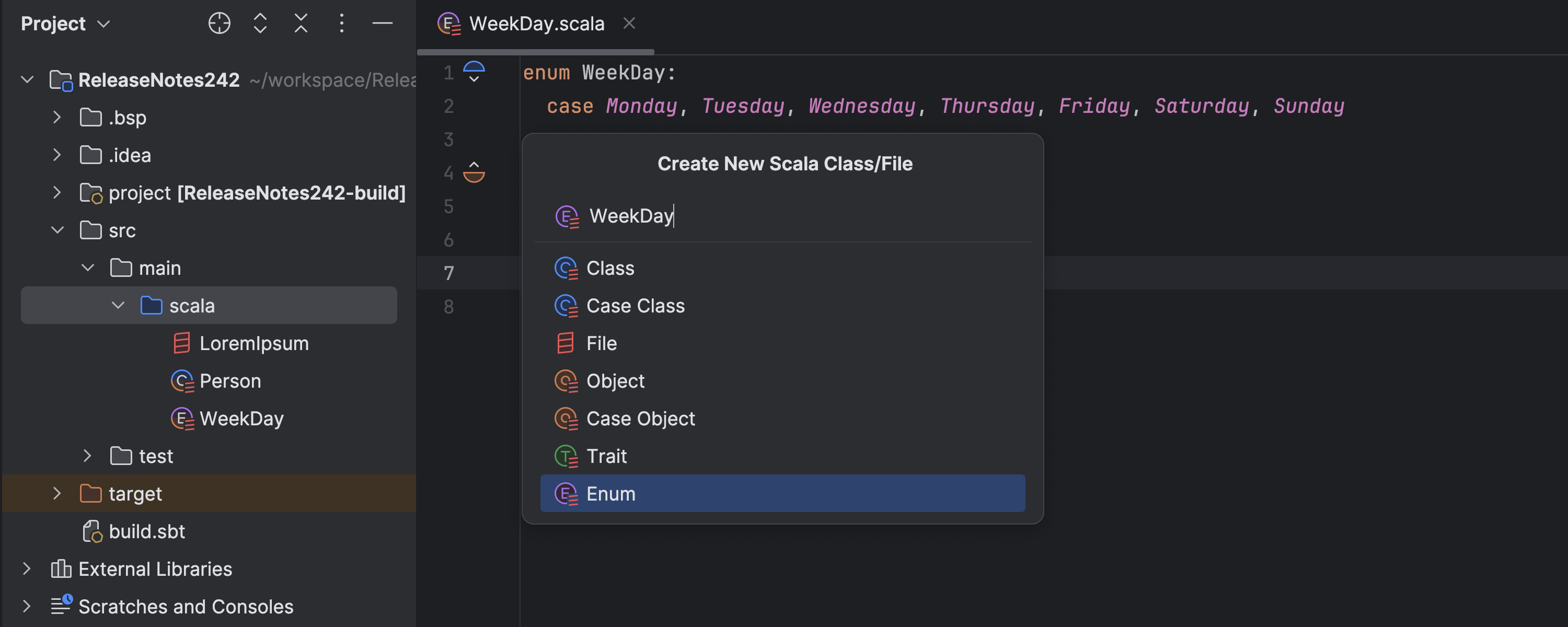Click the gutter marker icon on line 4
Viewport: 1568px width, 627px height.
(x=474, y=172)
